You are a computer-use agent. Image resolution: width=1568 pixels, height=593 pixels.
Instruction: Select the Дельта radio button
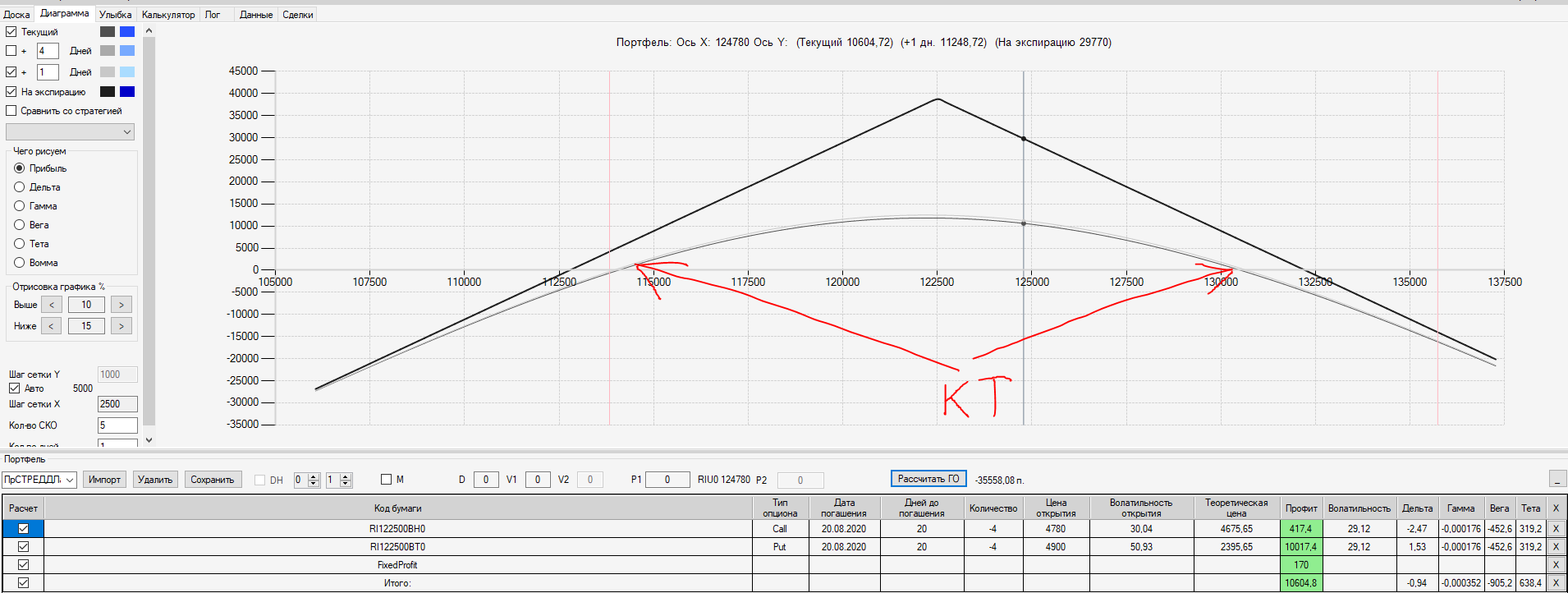pyautogui.click(x=20, y=187)
